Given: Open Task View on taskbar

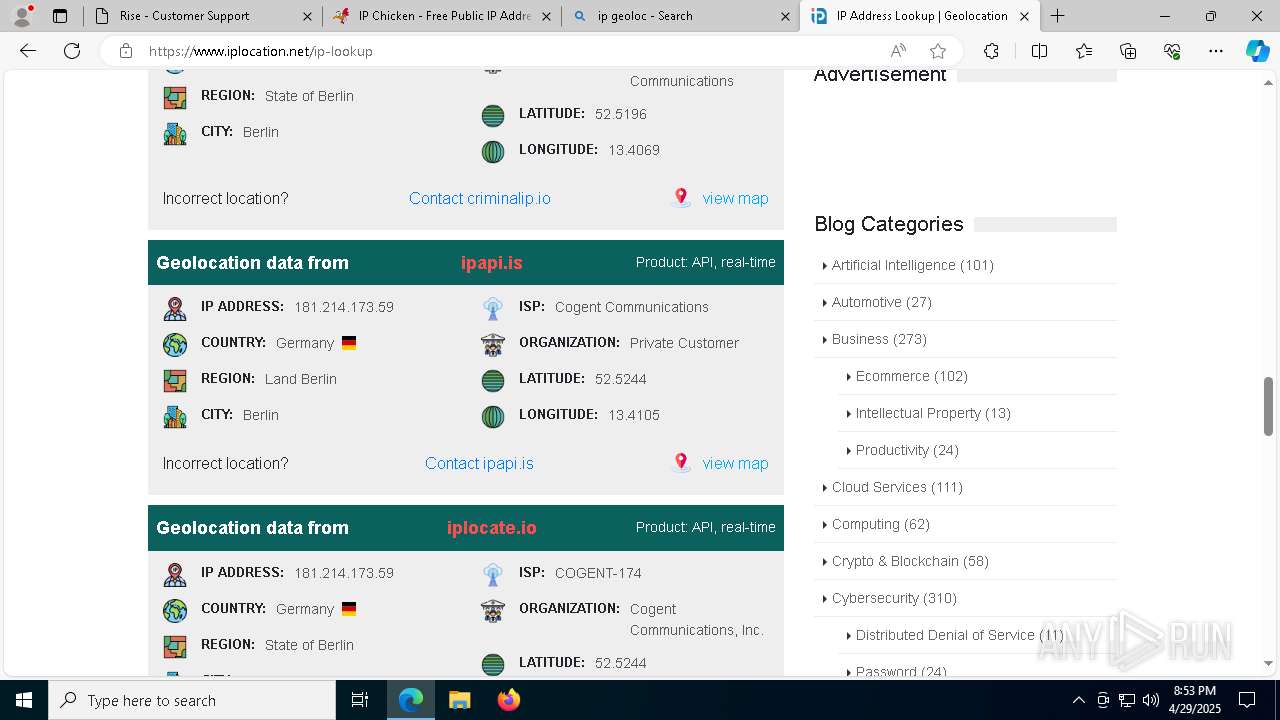Looking at the screenshot, I should pyautogui.click(x=360, y=700).
